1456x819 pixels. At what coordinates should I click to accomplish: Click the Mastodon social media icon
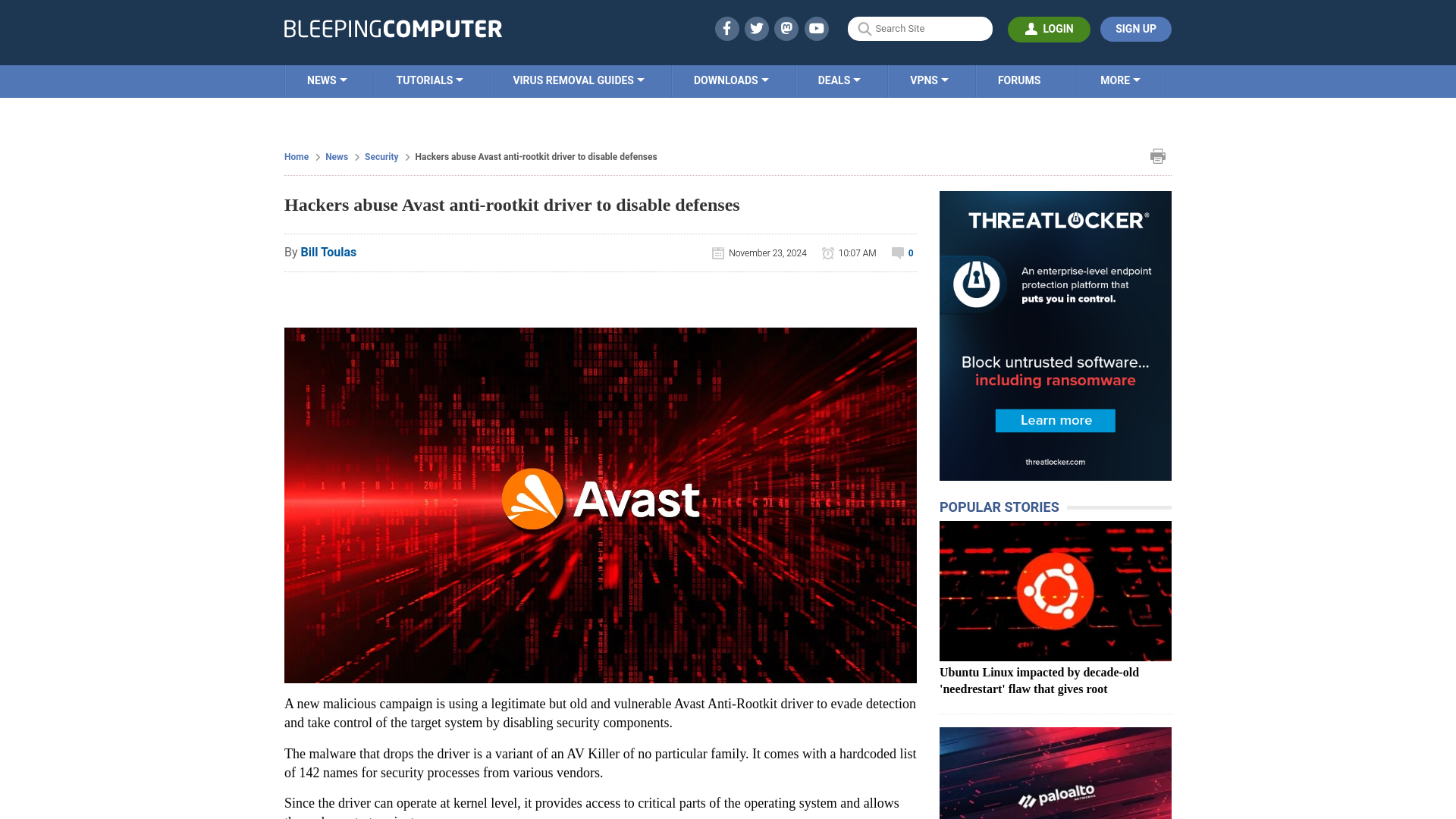pos(787,28)
